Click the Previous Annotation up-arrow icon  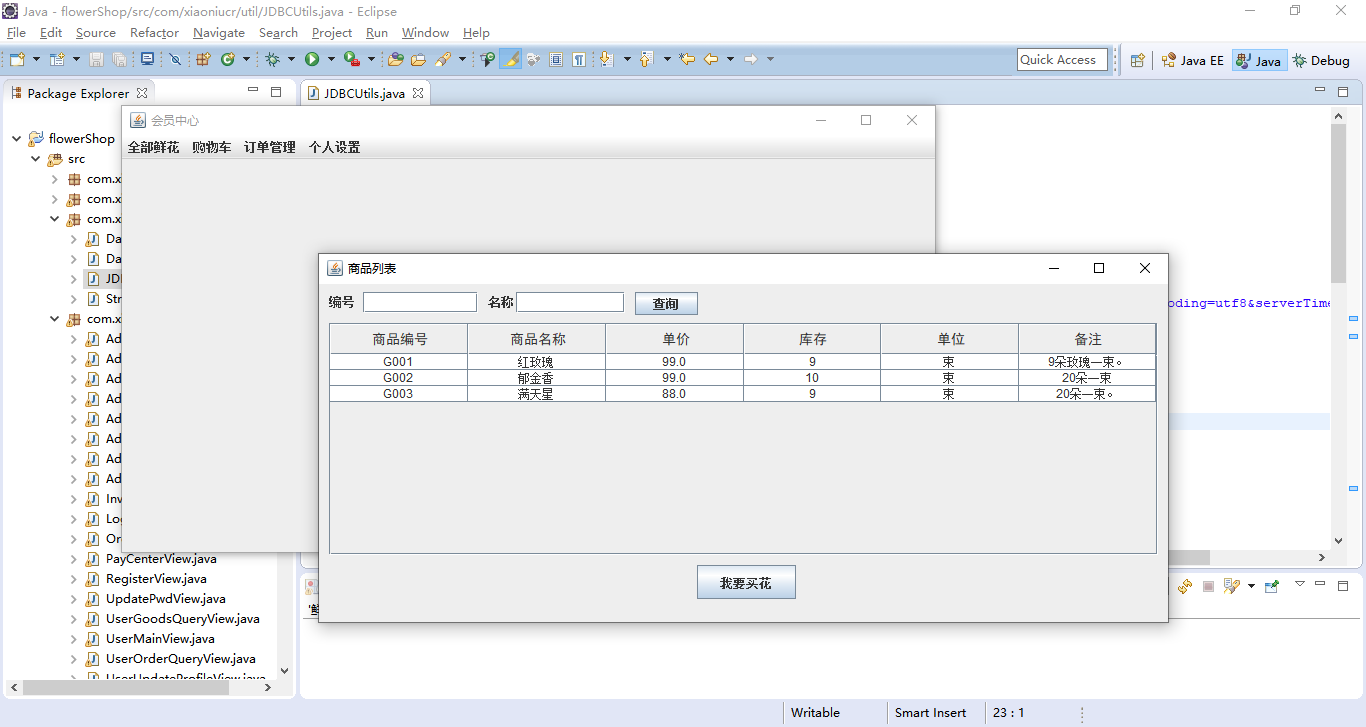[x=646, y=60]
